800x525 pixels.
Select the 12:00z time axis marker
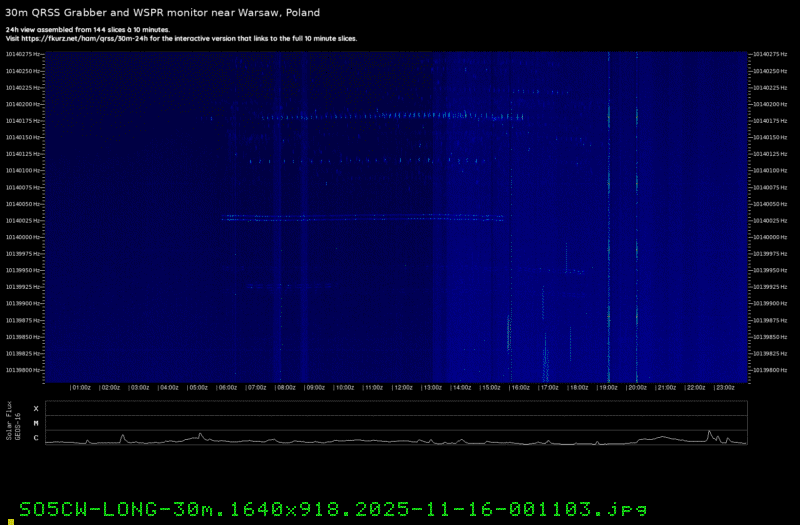pyautogui.click(x=402, y=386)
